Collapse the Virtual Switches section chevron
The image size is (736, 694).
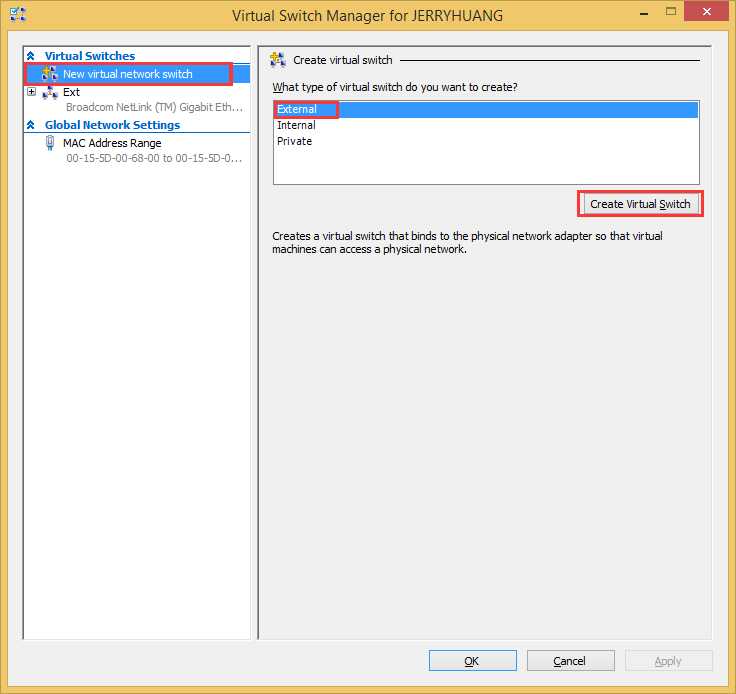point(31,56)
